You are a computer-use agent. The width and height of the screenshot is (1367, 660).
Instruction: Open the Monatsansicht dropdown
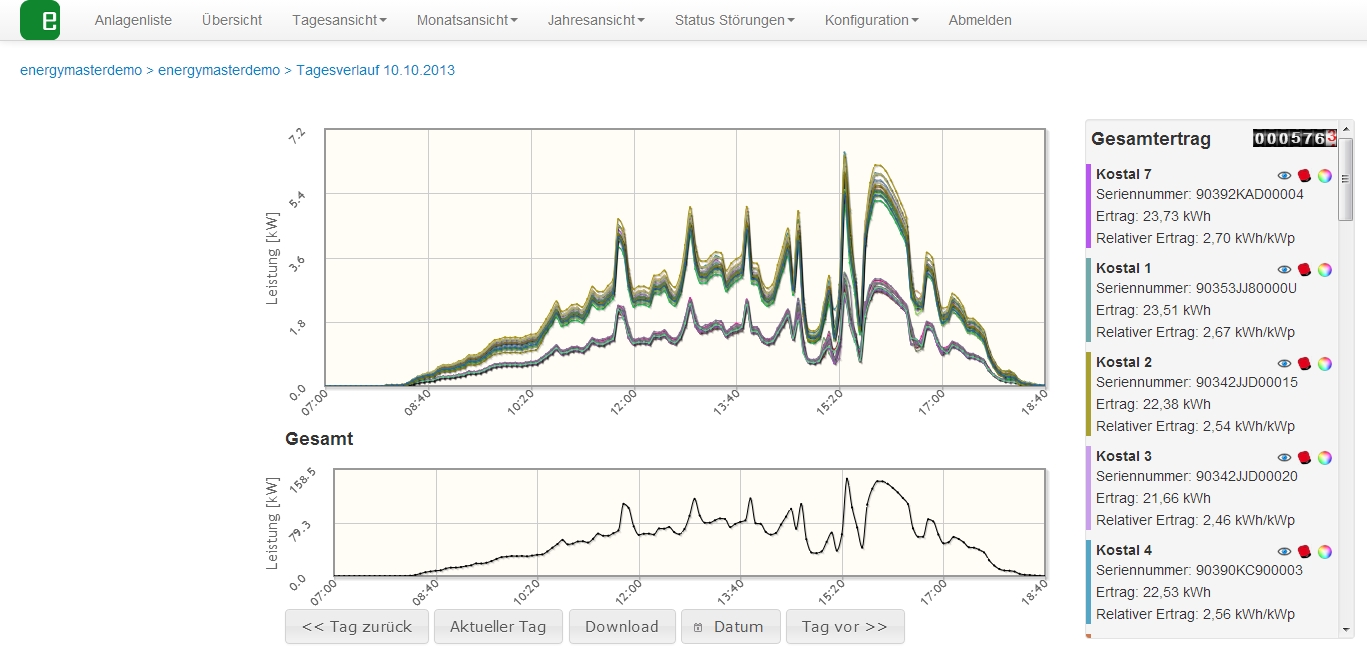tap(467, 20)
